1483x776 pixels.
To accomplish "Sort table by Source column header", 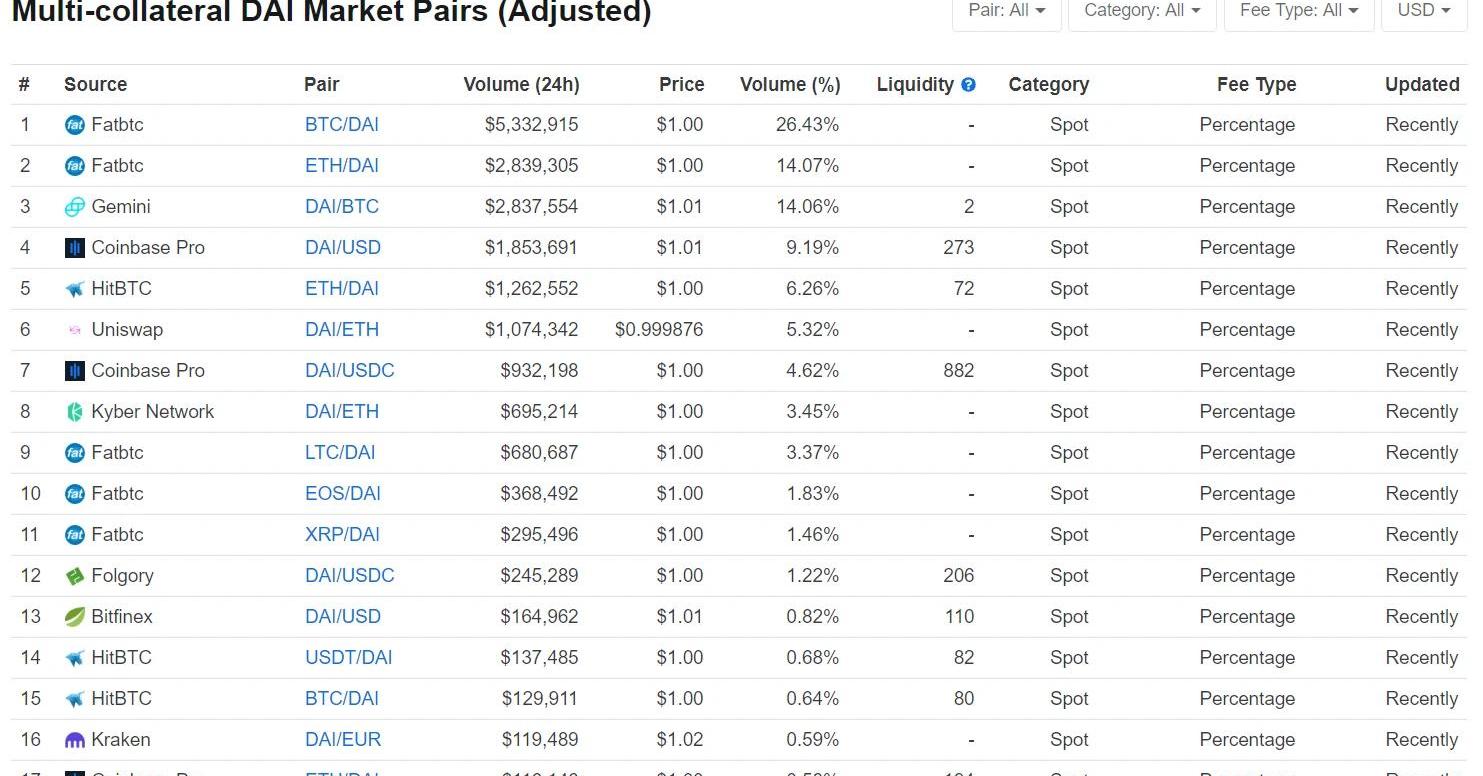I will [95, 85].
